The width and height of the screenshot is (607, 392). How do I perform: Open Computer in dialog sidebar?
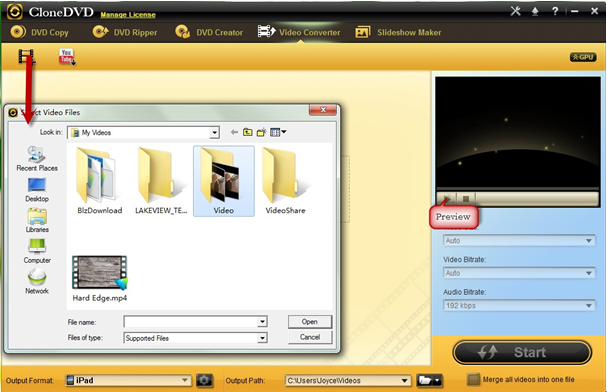point(37,251)
